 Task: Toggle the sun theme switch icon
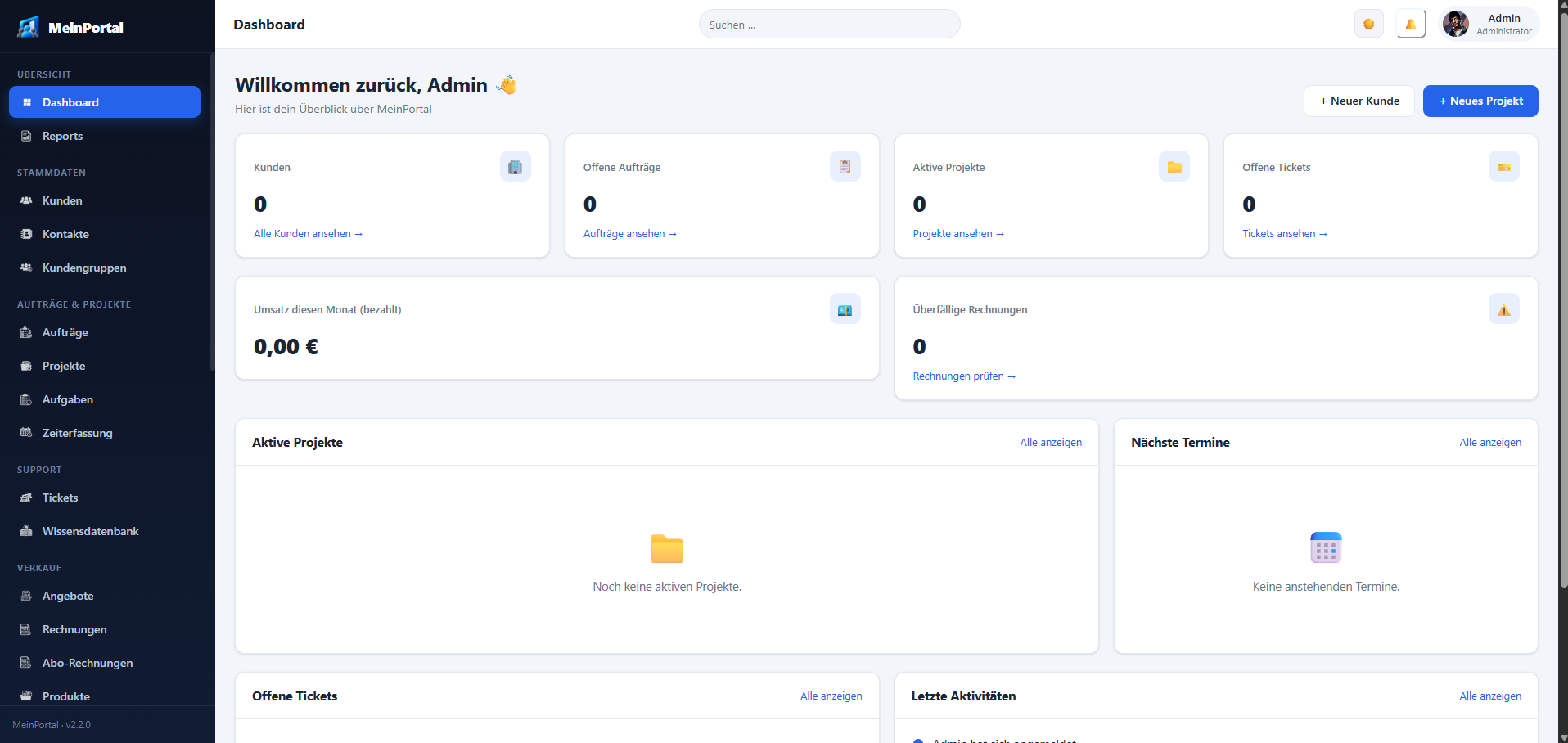click(1368, 25)
